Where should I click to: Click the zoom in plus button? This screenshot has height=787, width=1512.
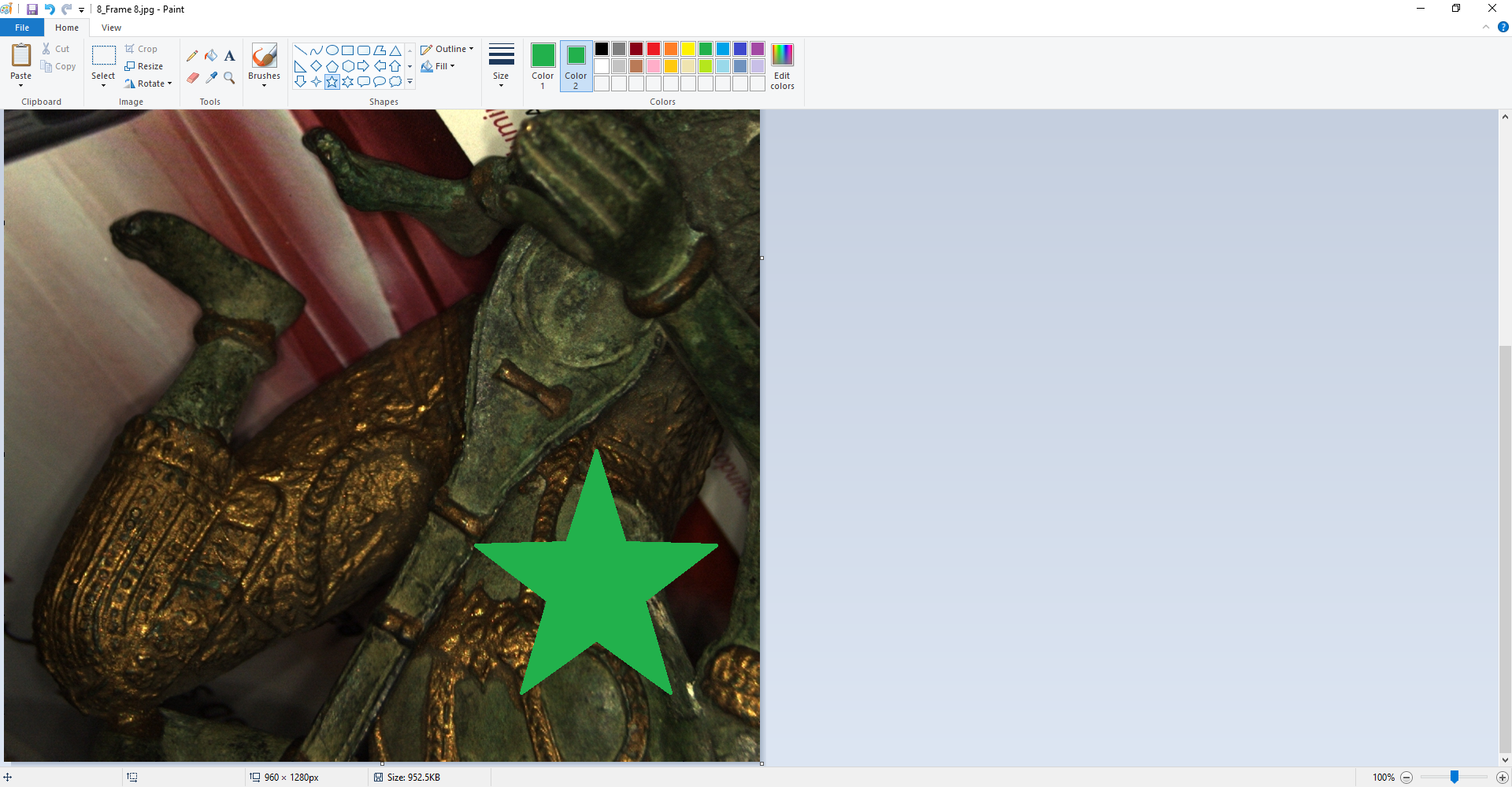click(1502, 778)
